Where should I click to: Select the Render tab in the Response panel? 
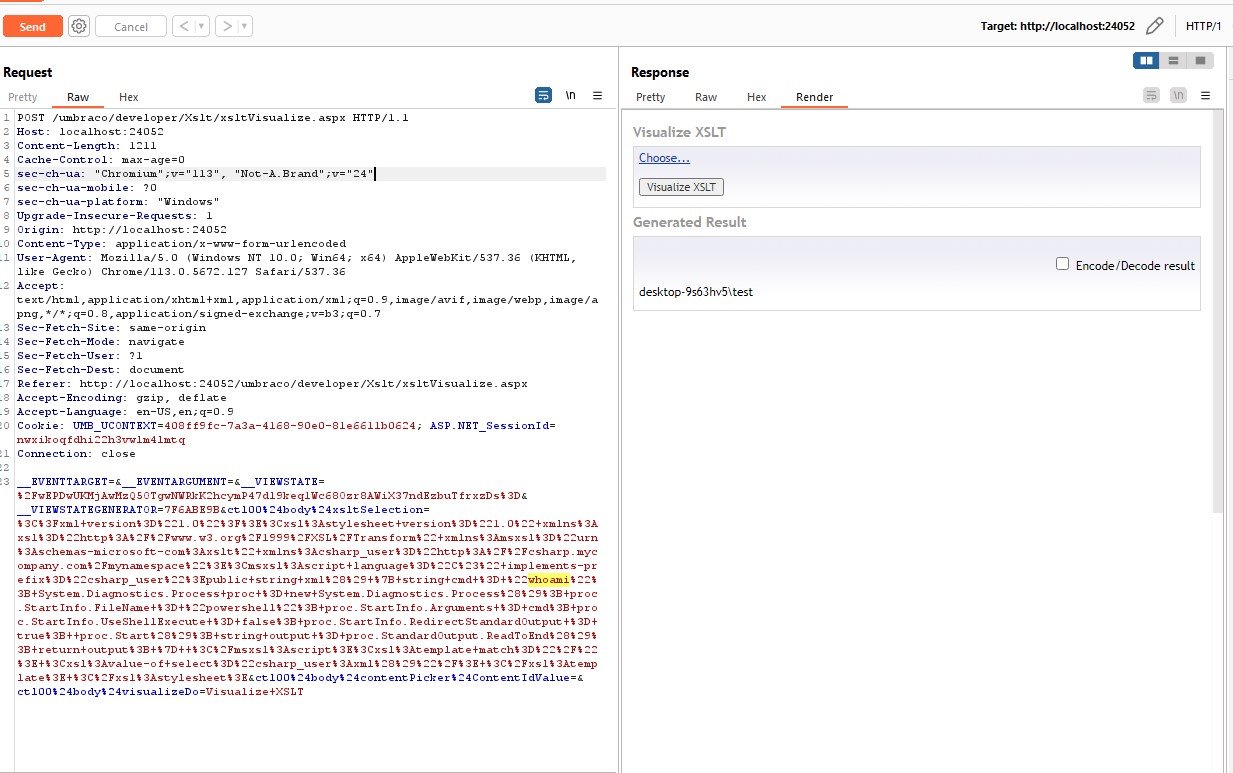(814, 97)
